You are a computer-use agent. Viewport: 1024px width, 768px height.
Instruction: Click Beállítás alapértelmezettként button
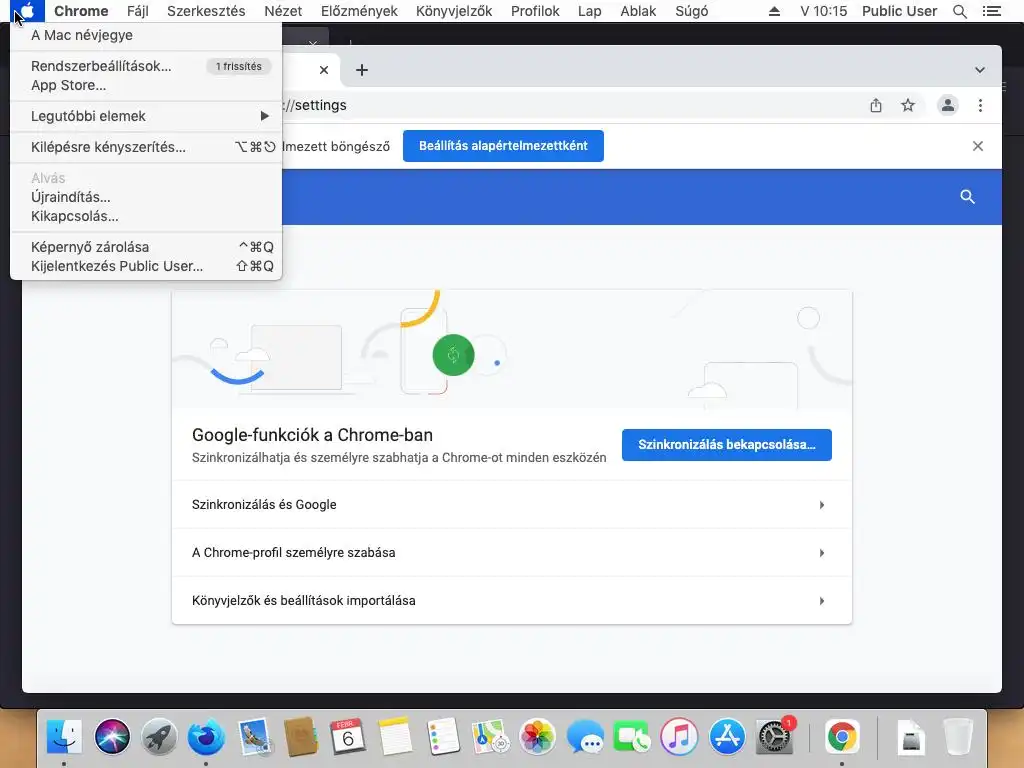pyautogui.click(x=503, y=146)
